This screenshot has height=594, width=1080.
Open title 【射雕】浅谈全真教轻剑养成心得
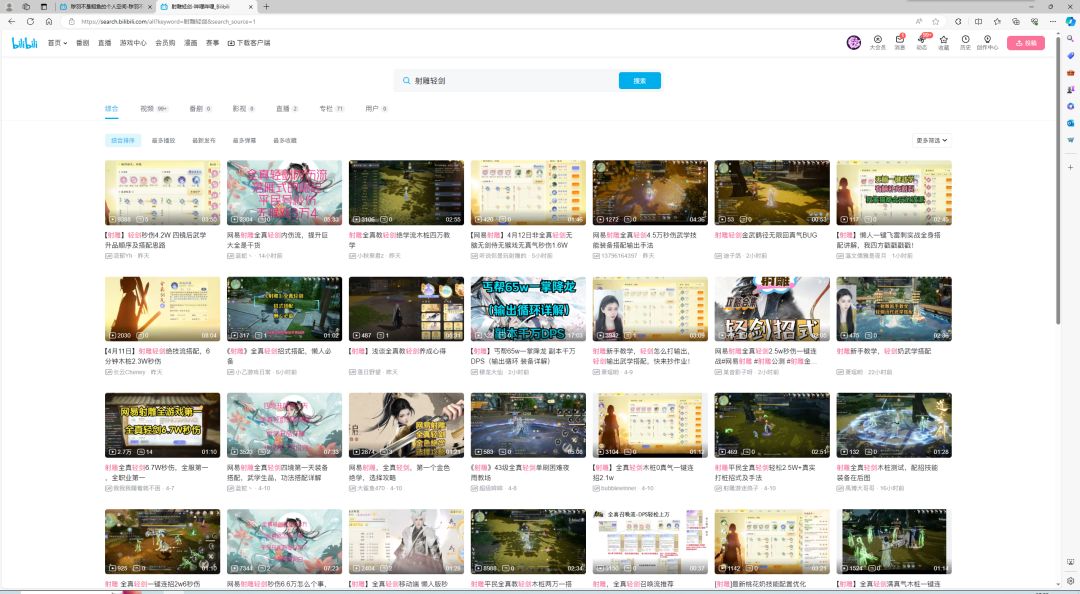(397, 351)
